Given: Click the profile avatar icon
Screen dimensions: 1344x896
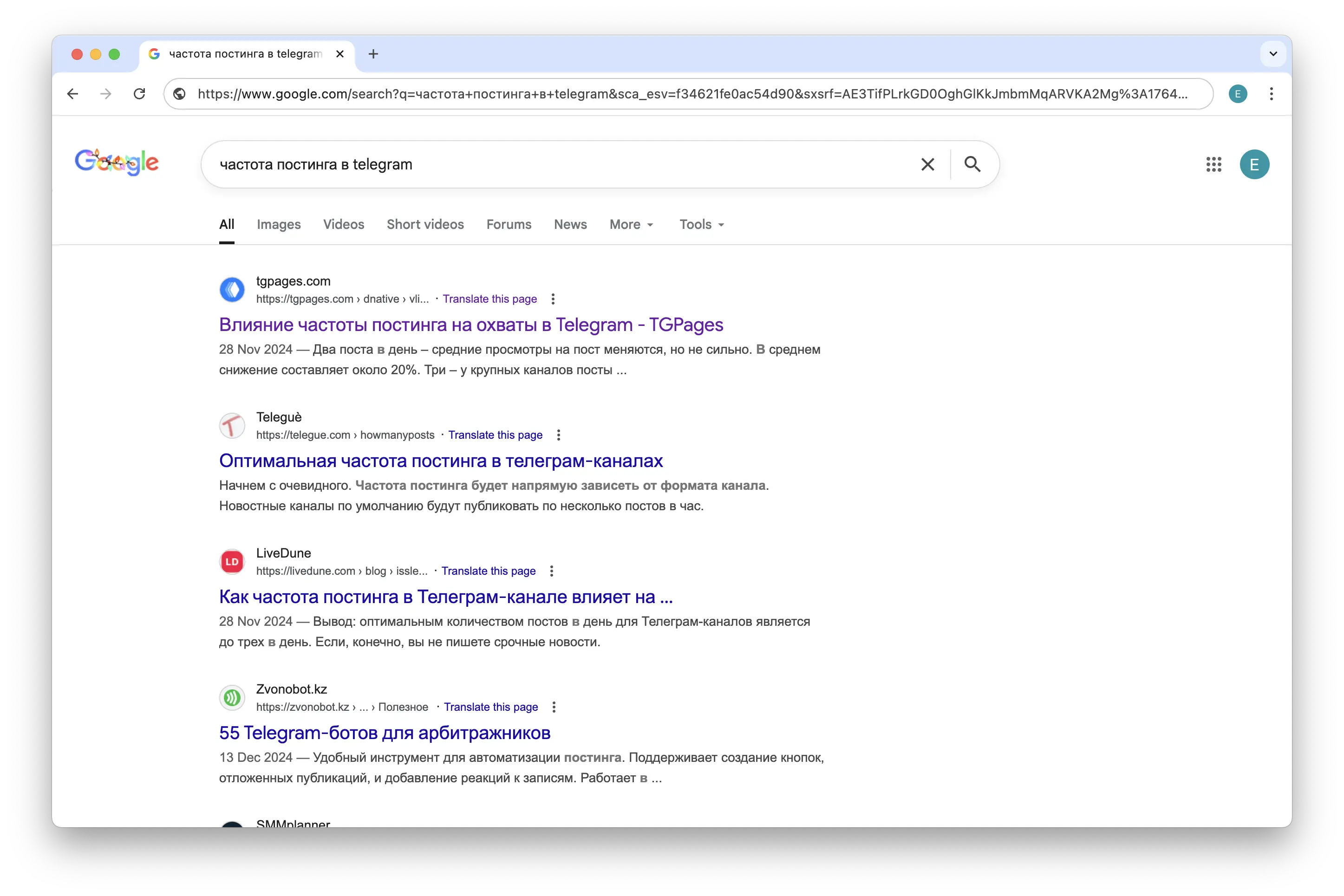Looking at the screenshot, I should (1255, 164).
